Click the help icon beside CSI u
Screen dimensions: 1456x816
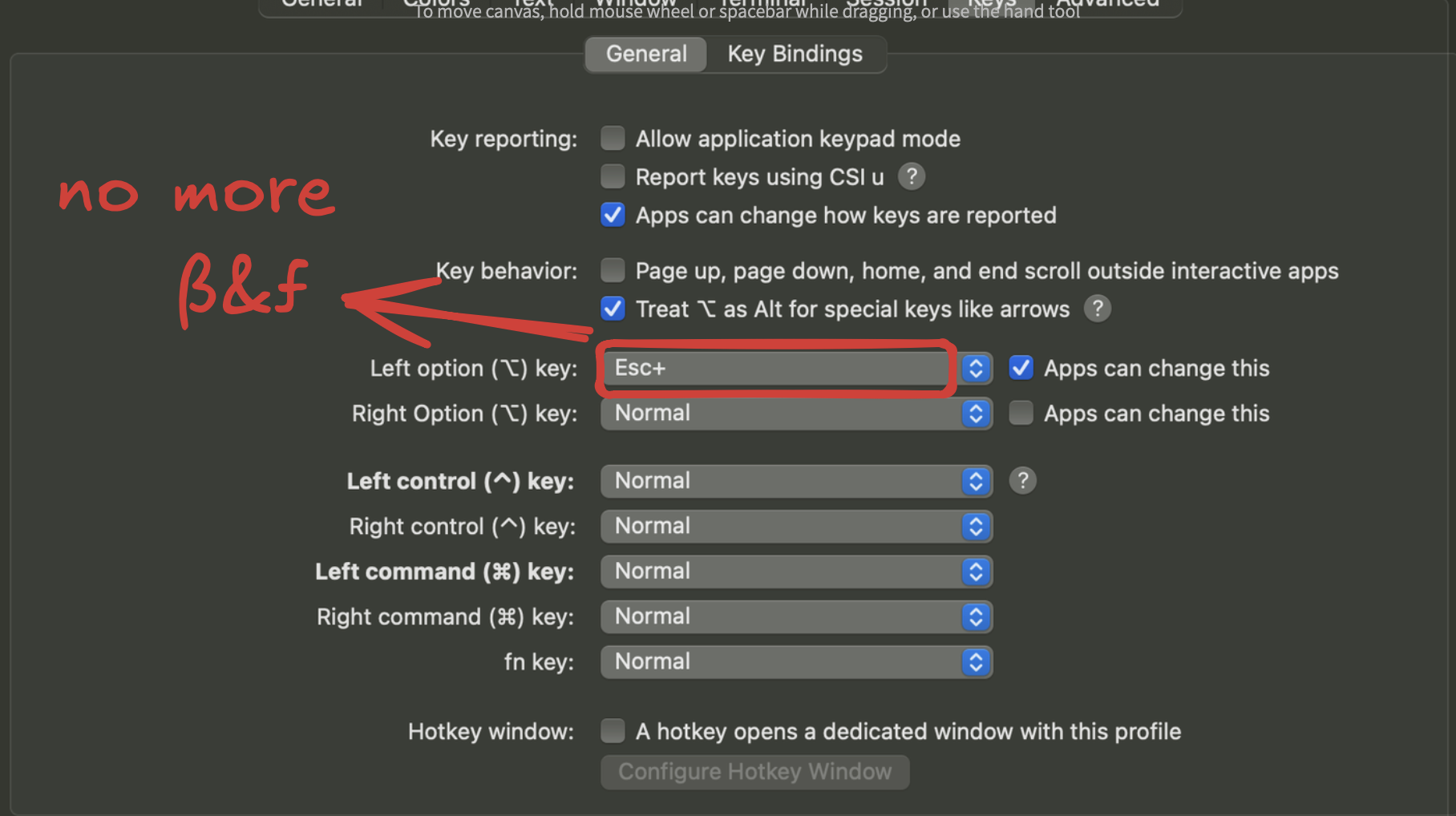click(x=911, y=176)
